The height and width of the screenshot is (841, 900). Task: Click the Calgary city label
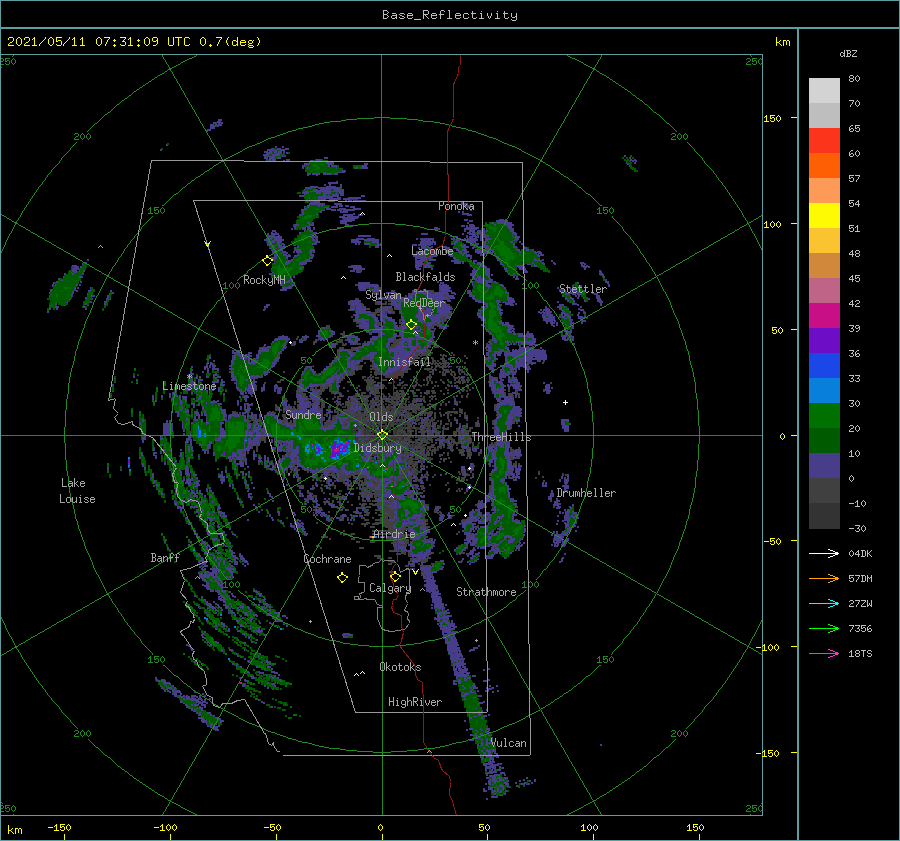(390, 588)
